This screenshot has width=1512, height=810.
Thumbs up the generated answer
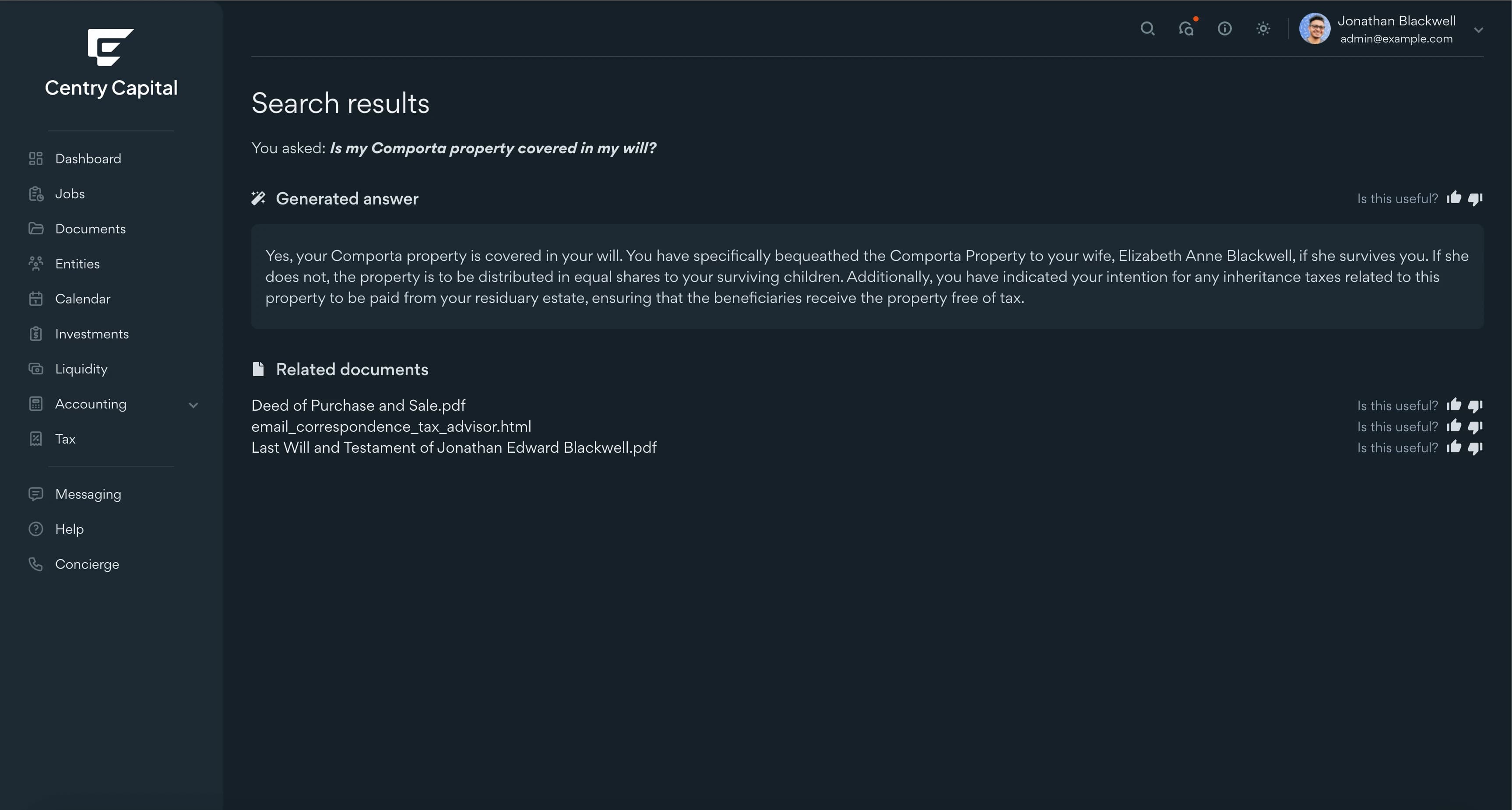pos(1454,198)
